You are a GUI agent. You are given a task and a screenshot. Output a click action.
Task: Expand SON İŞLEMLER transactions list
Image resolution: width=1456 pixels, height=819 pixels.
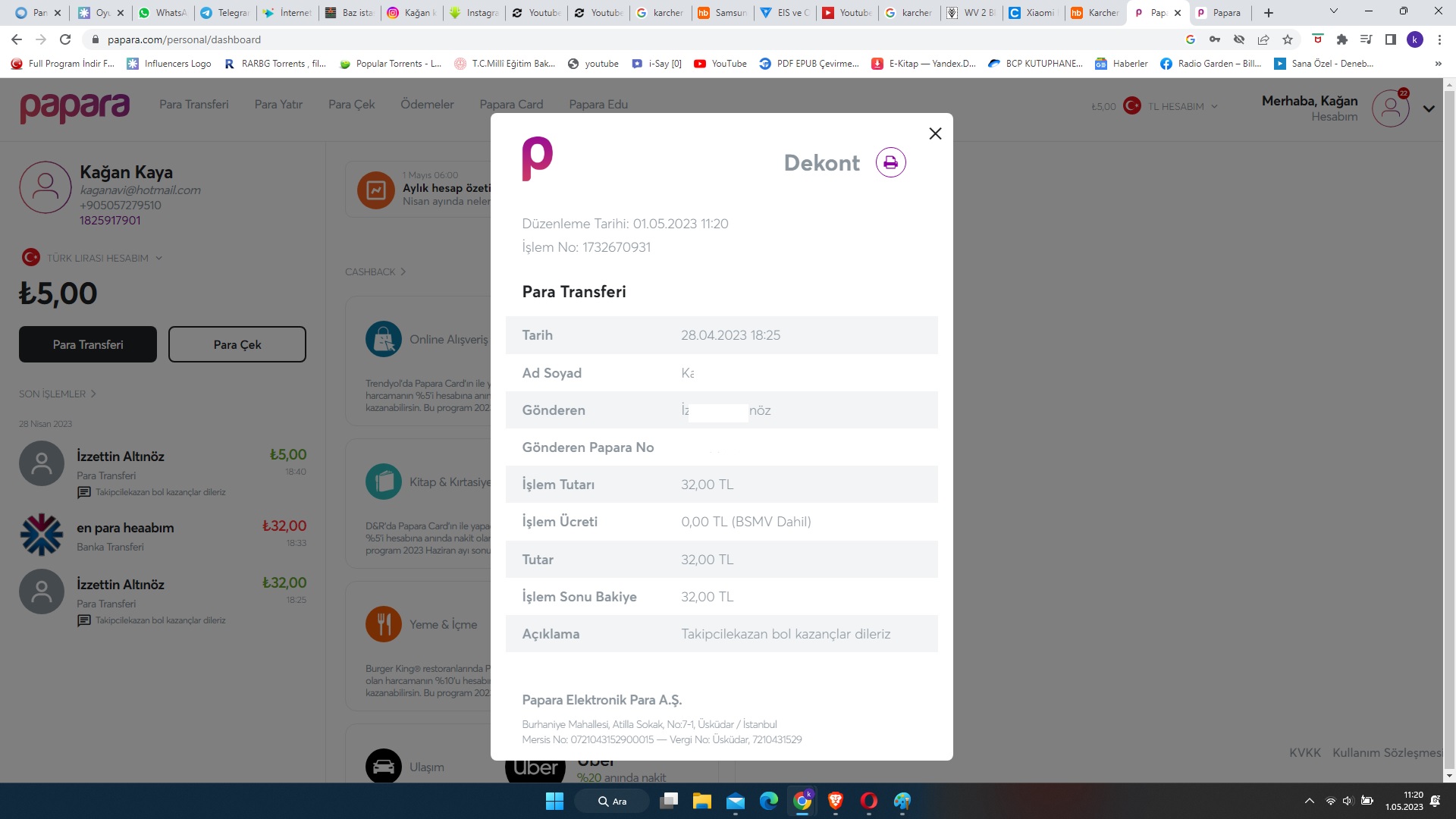(58, 394)
